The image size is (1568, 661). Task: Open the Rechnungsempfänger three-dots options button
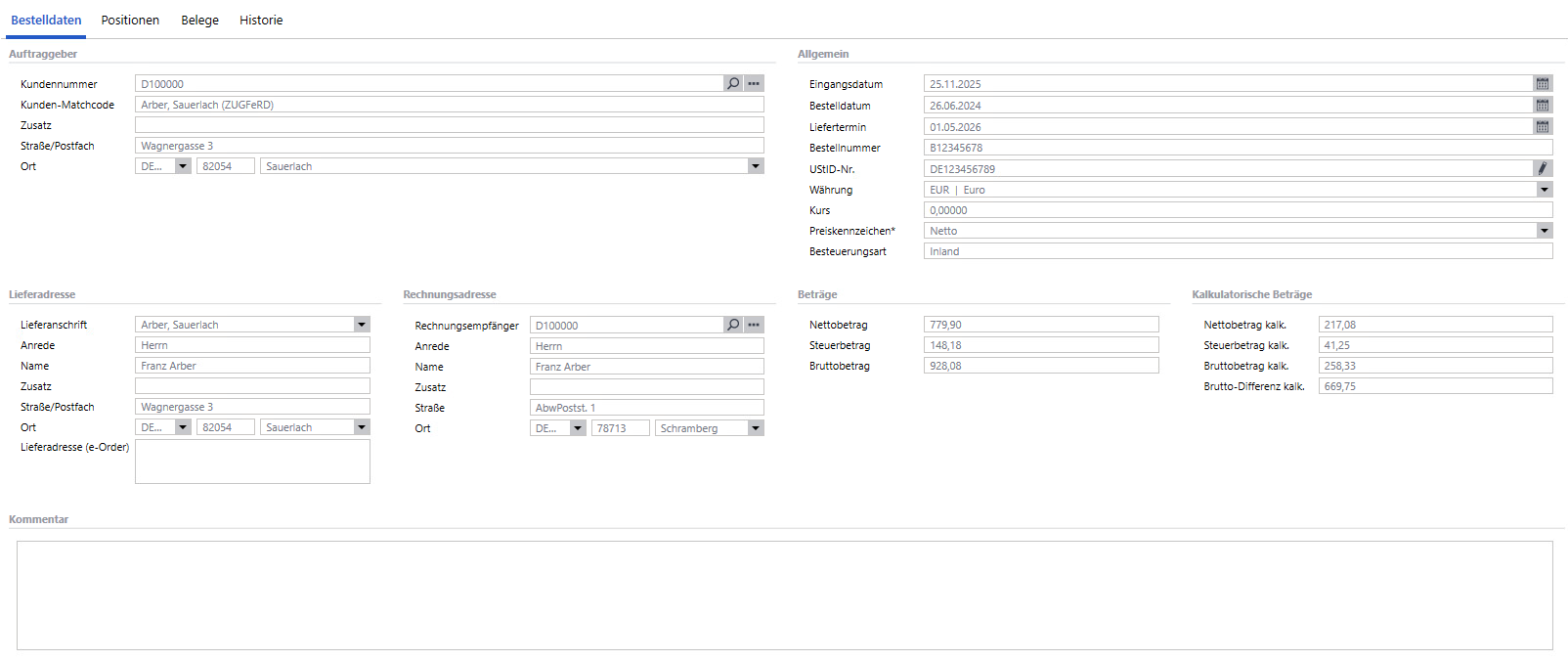754,325
